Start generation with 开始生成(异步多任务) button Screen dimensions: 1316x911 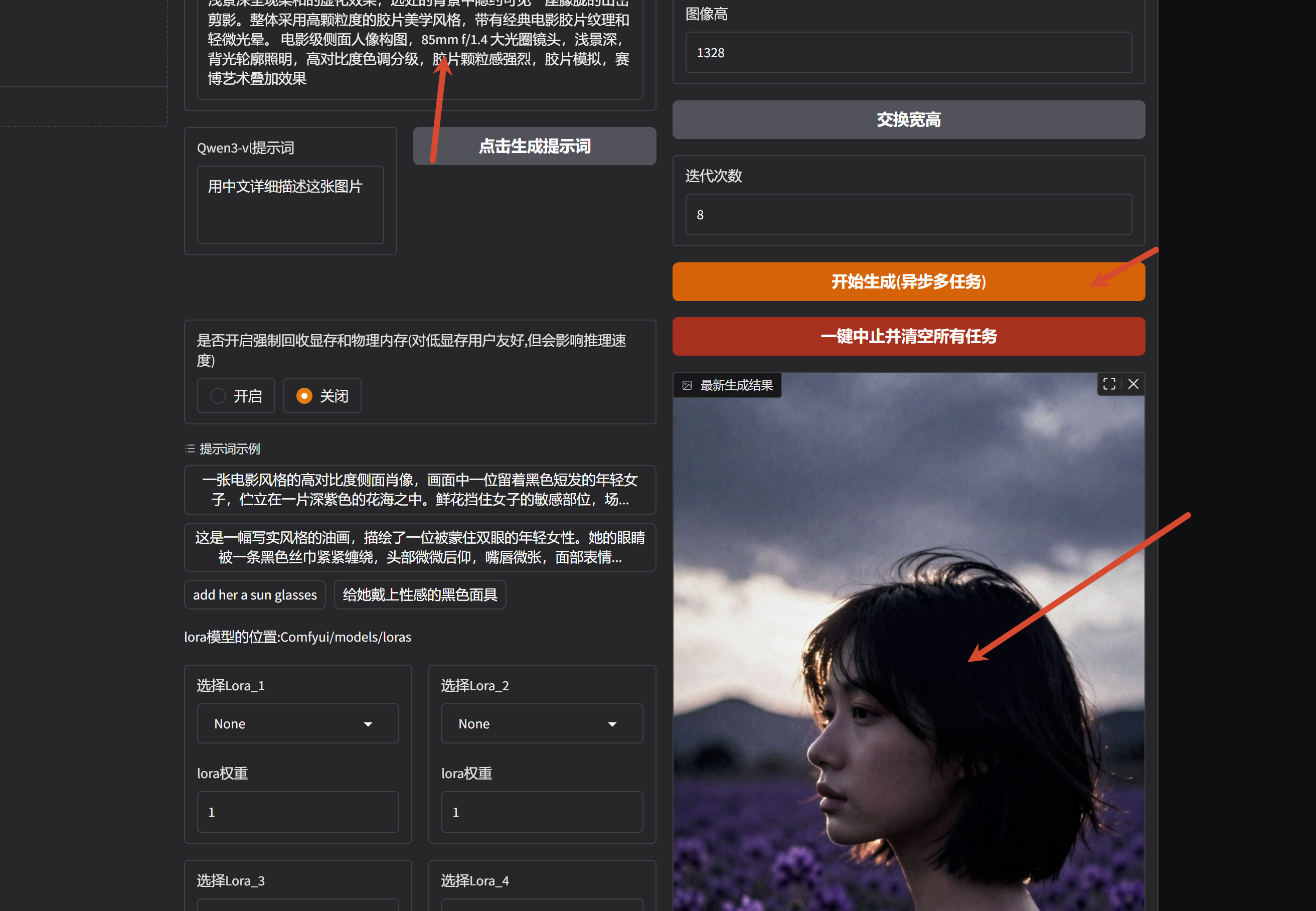pos(909,281)
